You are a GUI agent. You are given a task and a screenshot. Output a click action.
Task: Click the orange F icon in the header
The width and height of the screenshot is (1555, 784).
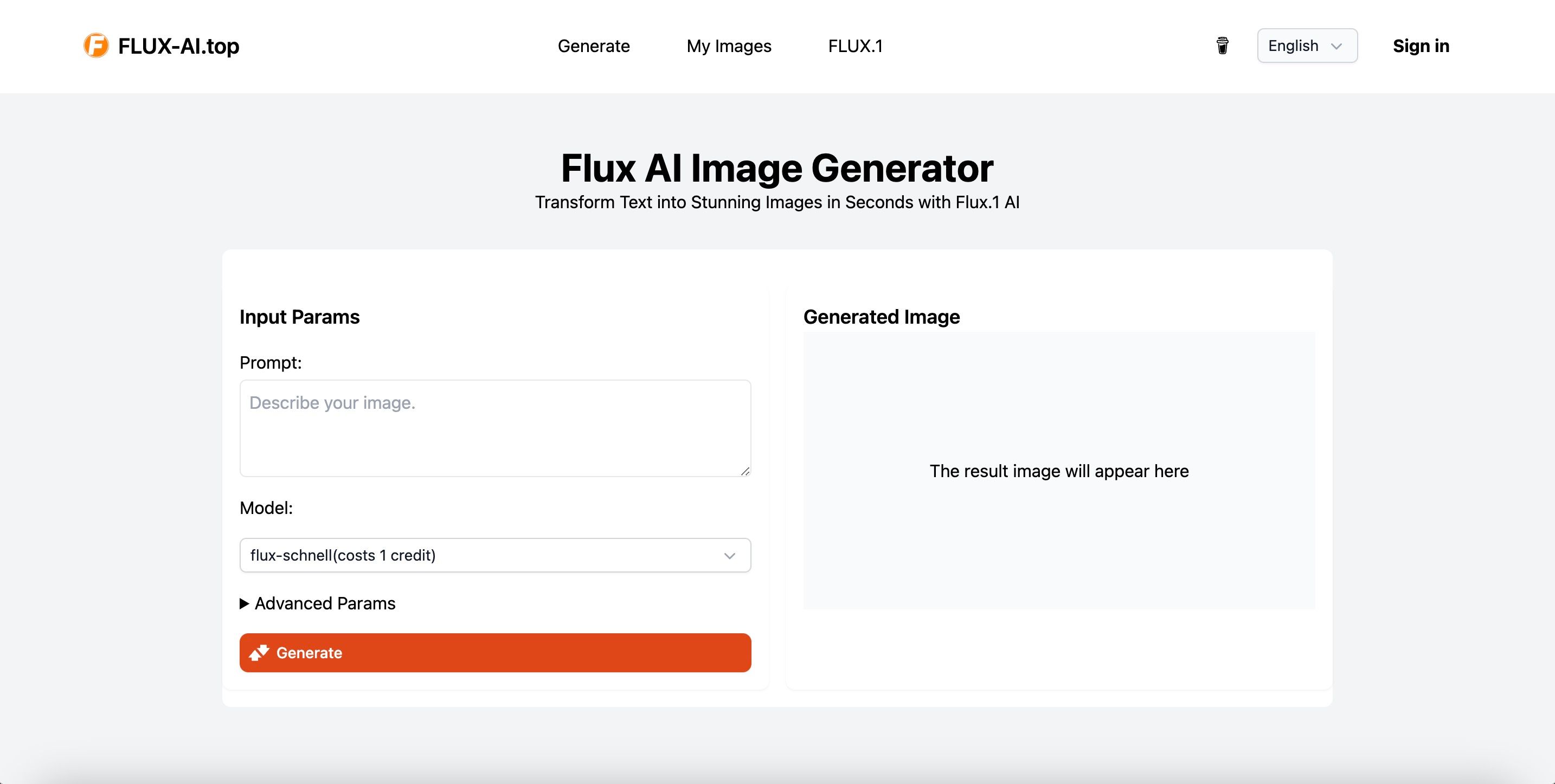click(97, 44)
